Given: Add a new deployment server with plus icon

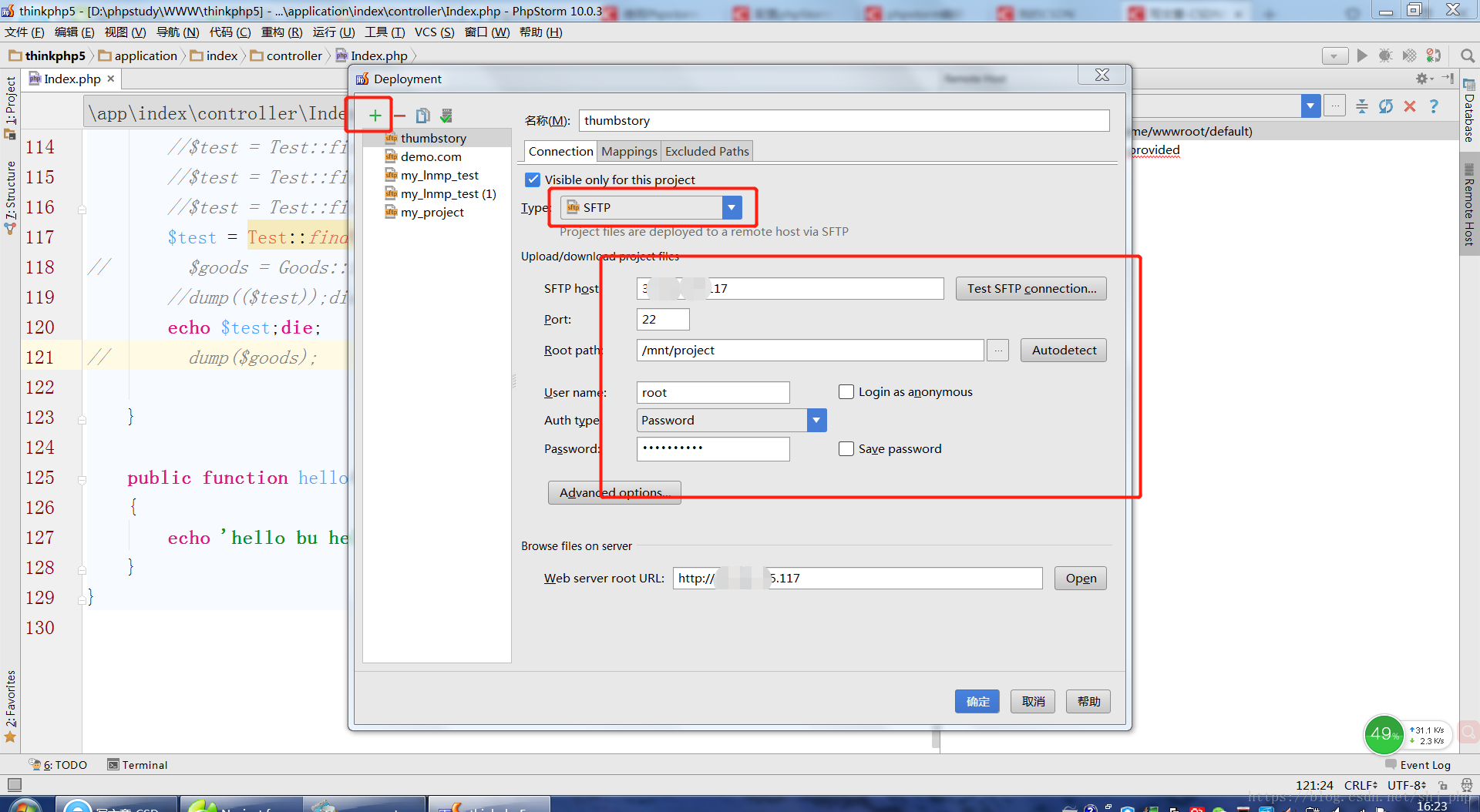Looking at the screenshot, I should tap(375, 116).
